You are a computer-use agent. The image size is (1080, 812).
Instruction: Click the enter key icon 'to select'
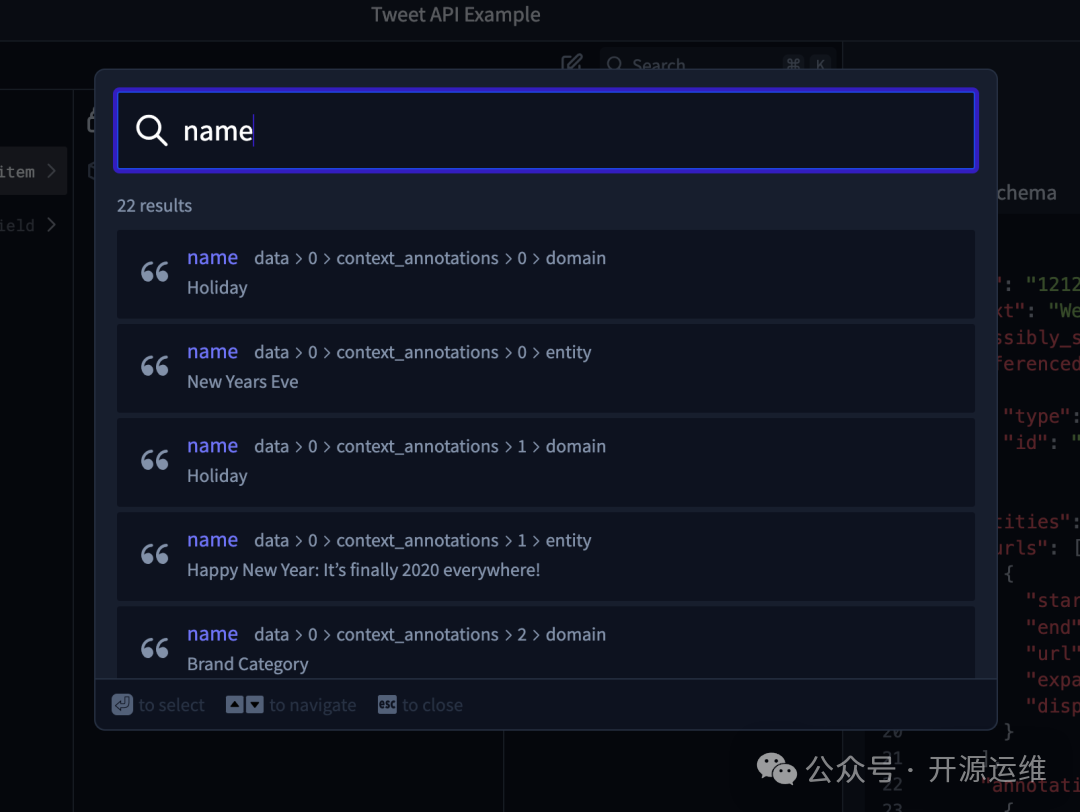[122, 705]
